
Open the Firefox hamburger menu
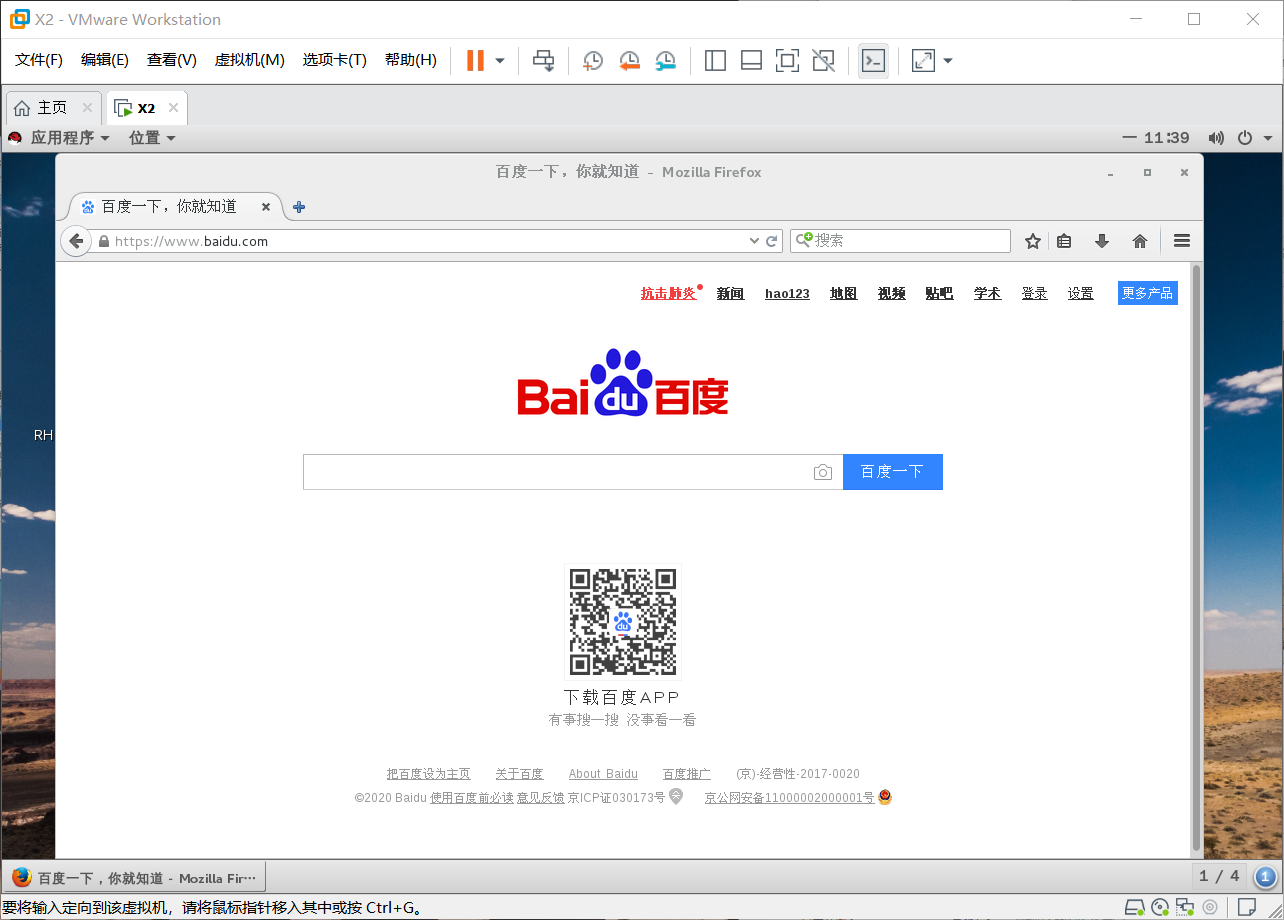[1182, 241]
